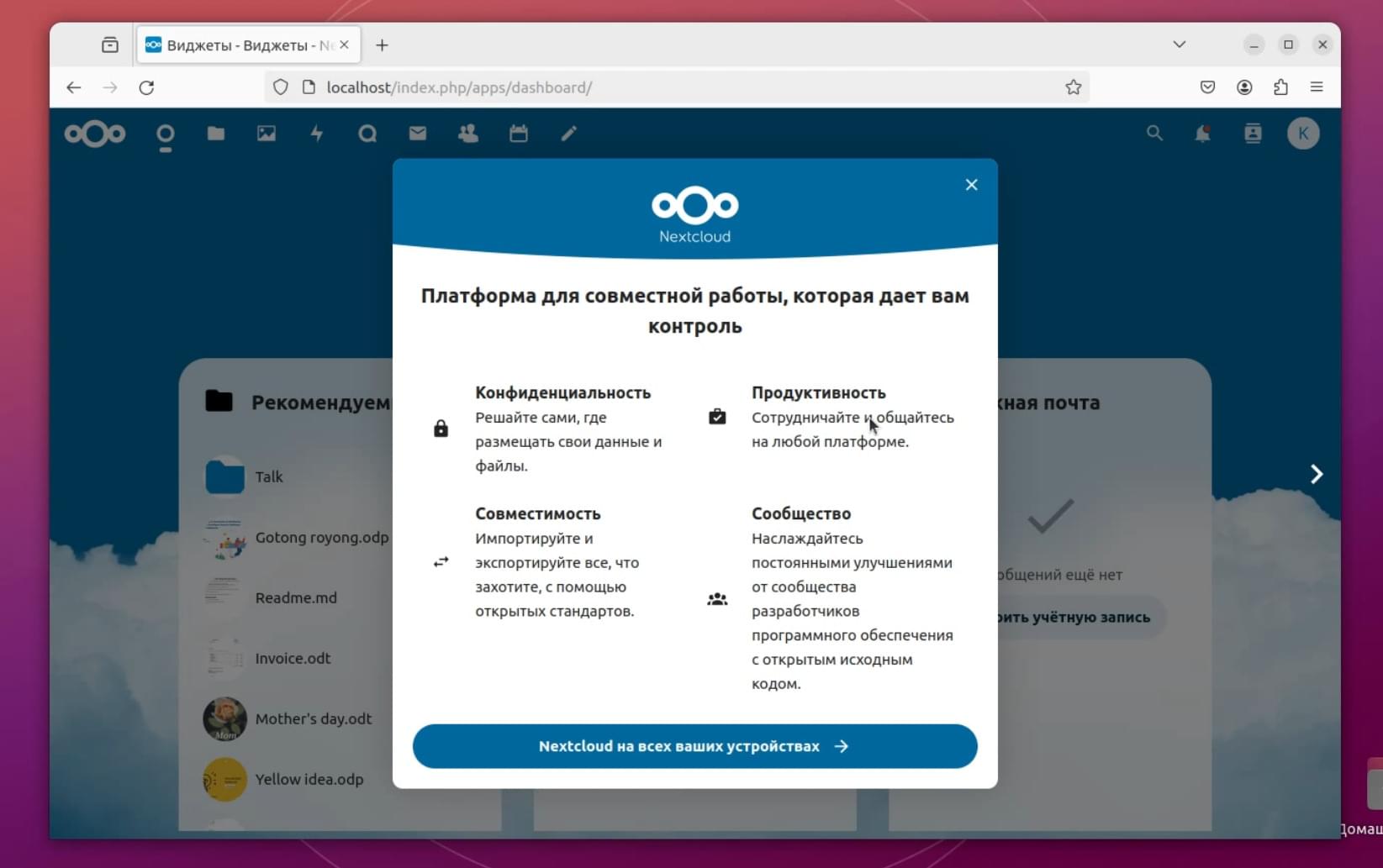This screenshot has height=868, width=1383.
Task: Open the Activity lightning icon
Action: (x=317, y=133)
